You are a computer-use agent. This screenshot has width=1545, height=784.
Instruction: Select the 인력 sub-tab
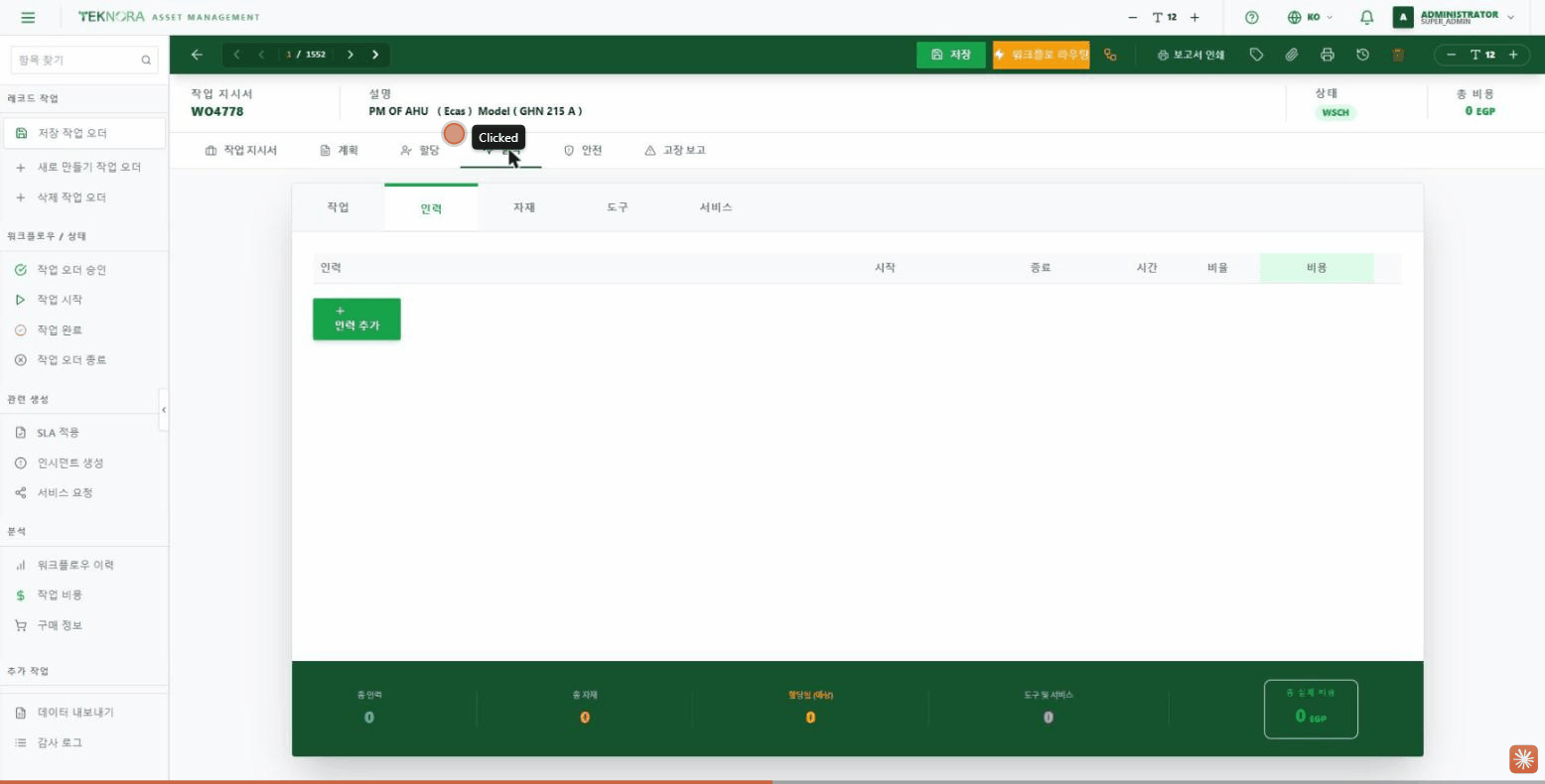click(x=431, y=208)
